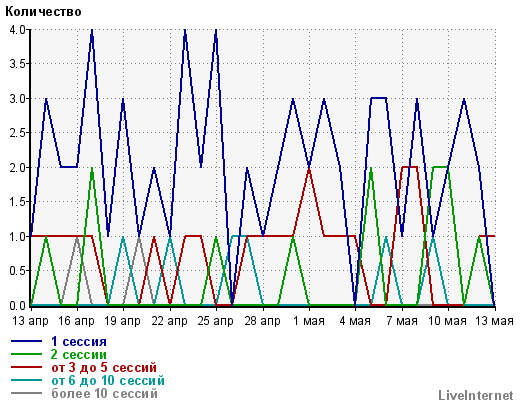The width and height of the screenshot is (520, 405).
Task: Click the '13 мая' axis date
Action: click(494, 321)
